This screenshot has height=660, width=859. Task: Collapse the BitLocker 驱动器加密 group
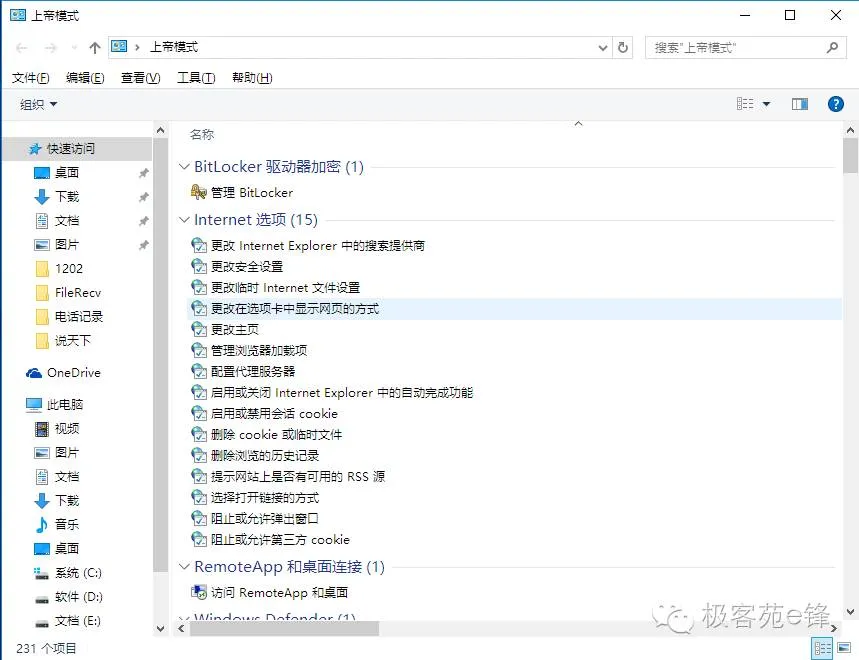click(x=184, y=166)
